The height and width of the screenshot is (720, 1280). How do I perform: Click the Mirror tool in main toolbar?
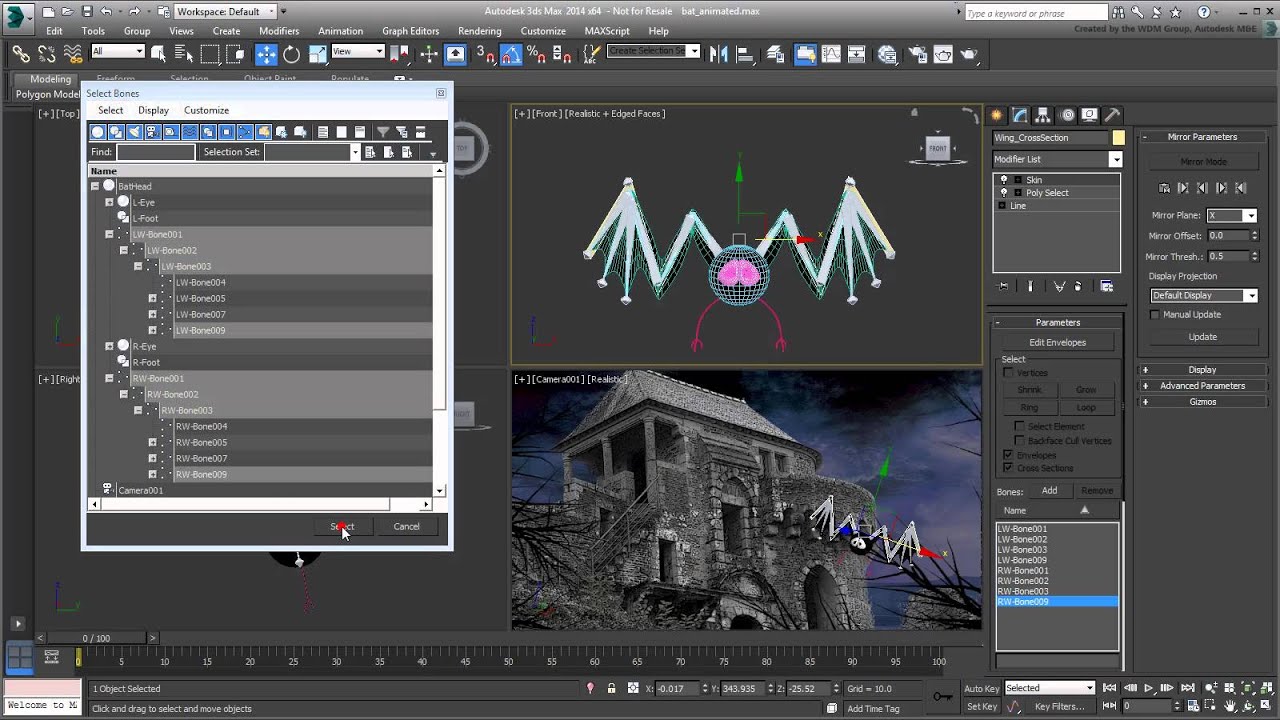coord(719,54)
